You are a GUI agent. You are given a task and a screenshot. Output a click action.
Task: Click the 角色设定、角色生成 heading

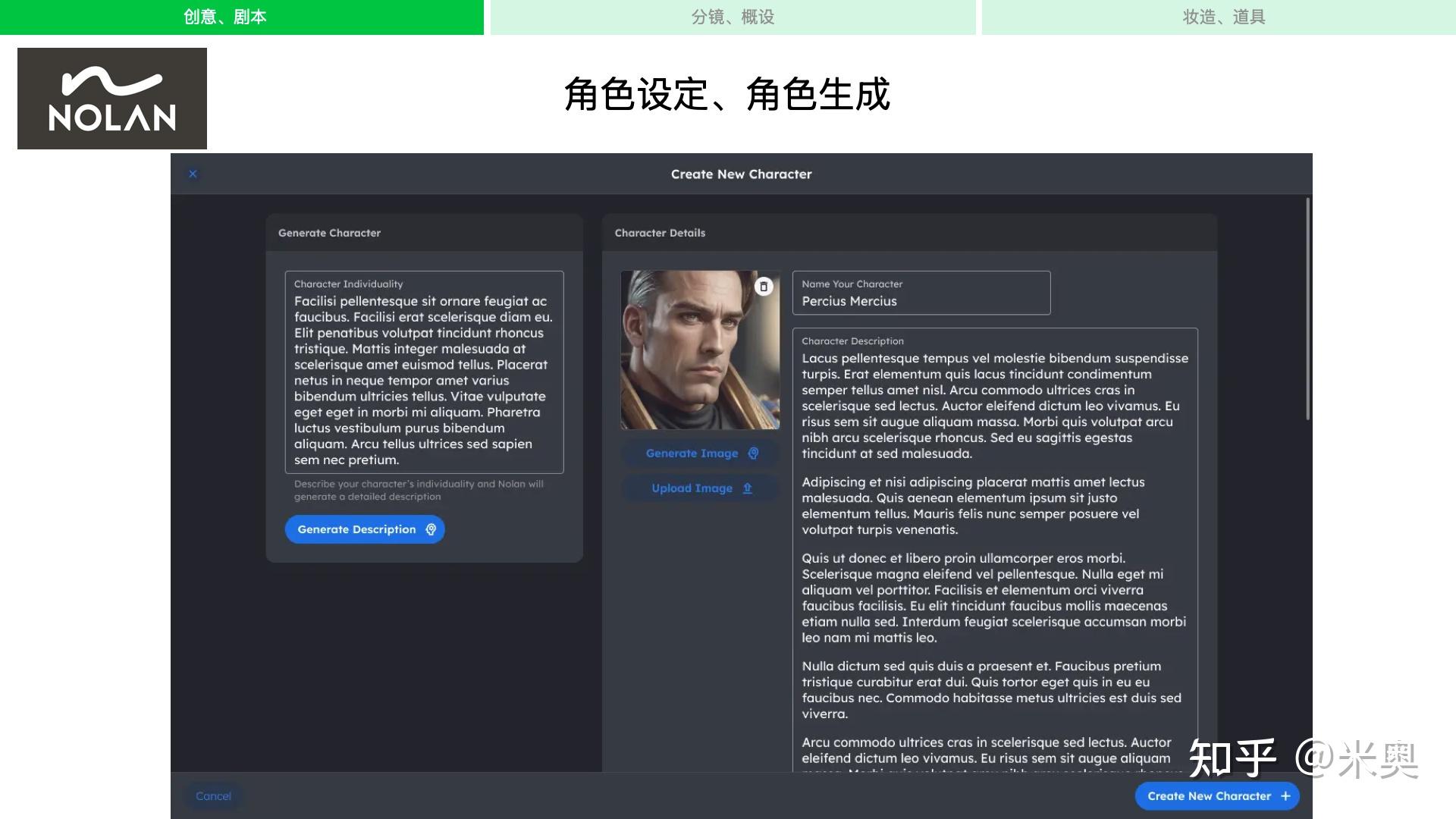pyautogui.click(x=726, y=95)
